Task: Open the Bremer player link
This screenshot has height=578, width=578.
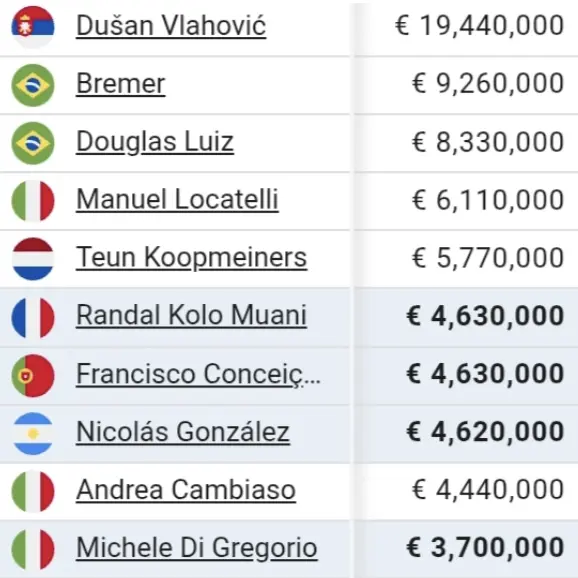Action: tap(121, 84)
